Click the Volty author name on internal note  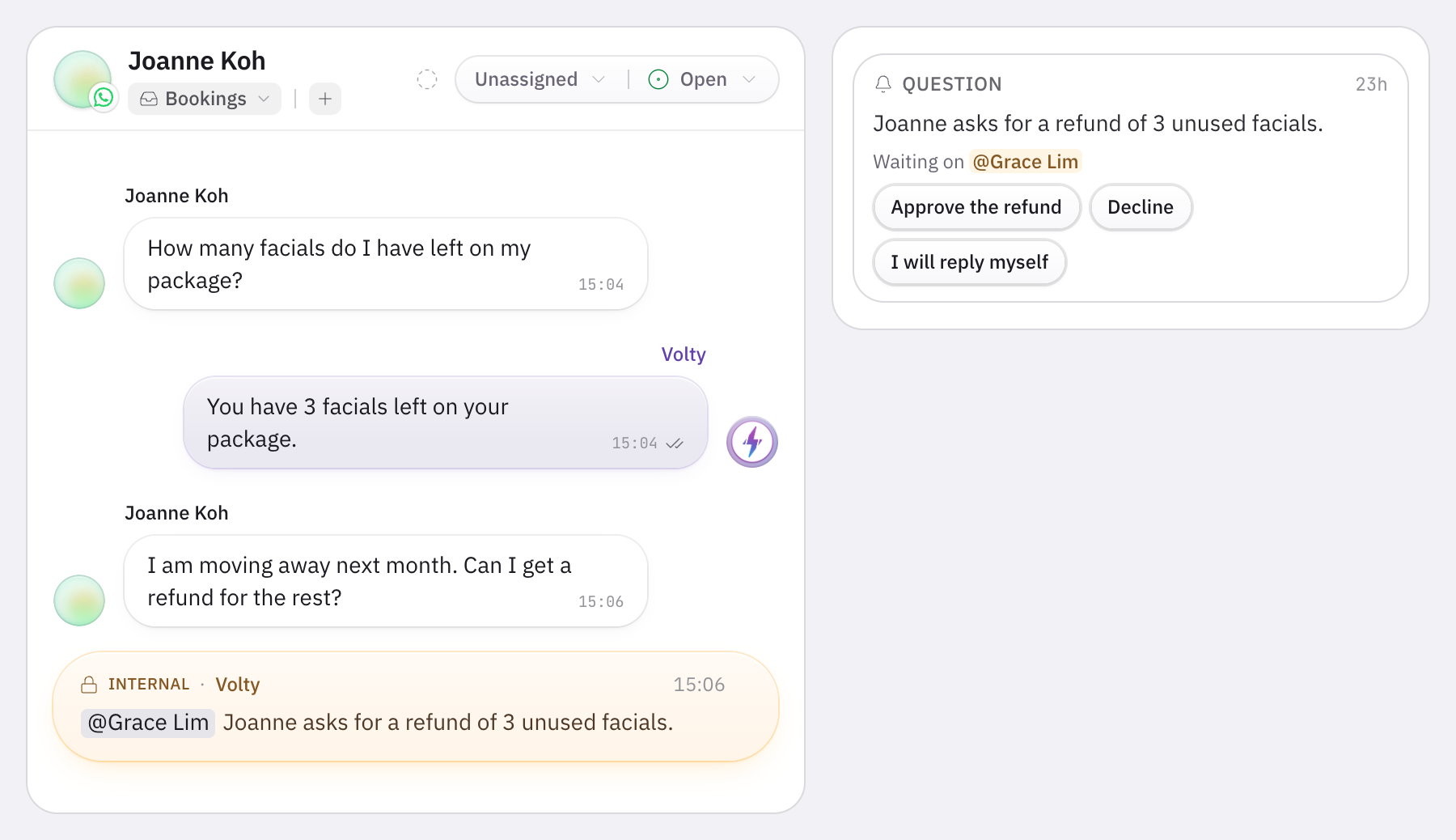click(238, 685)
